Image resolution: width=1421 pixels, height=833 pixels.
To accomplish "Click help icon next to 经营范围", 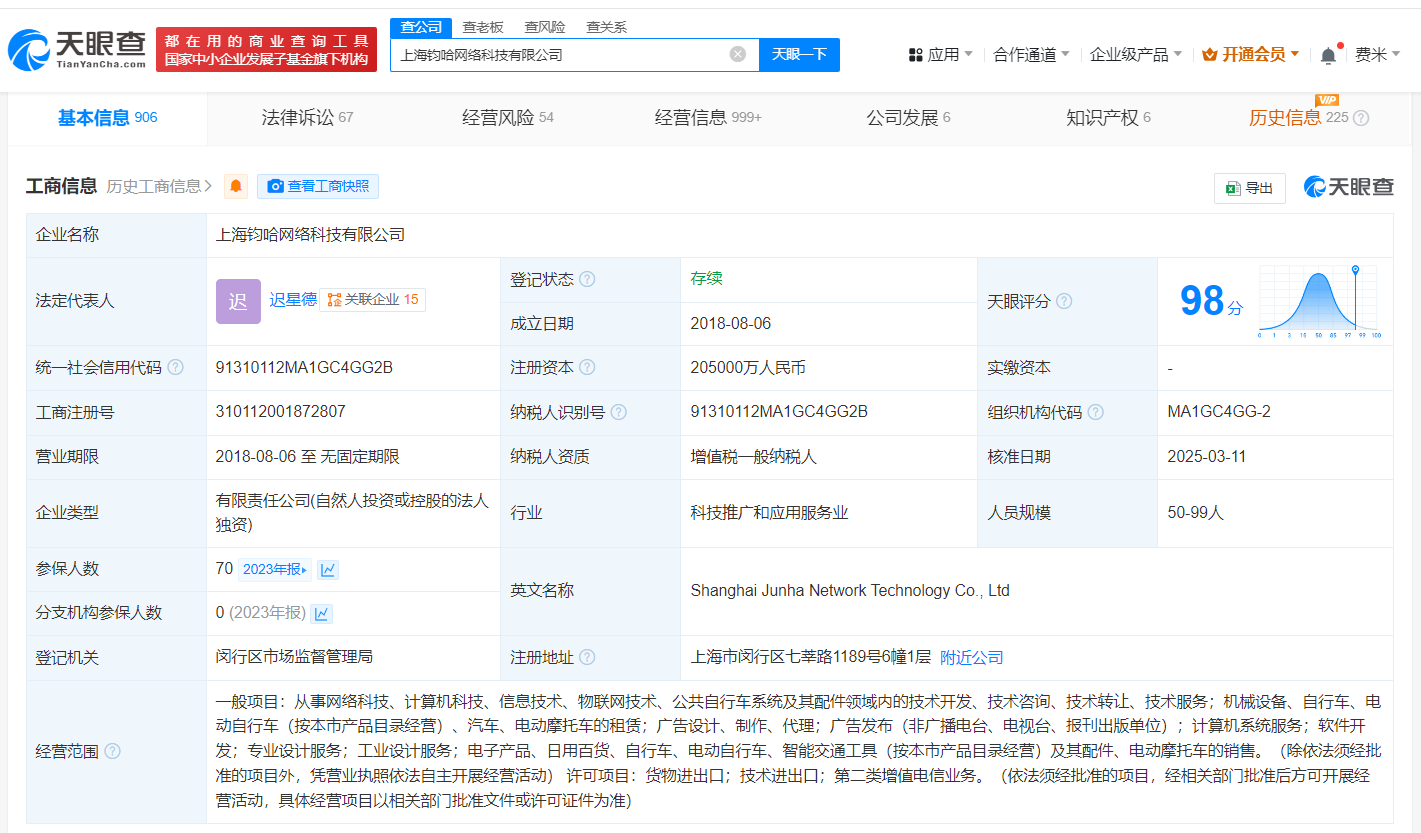I will [112, 751].
